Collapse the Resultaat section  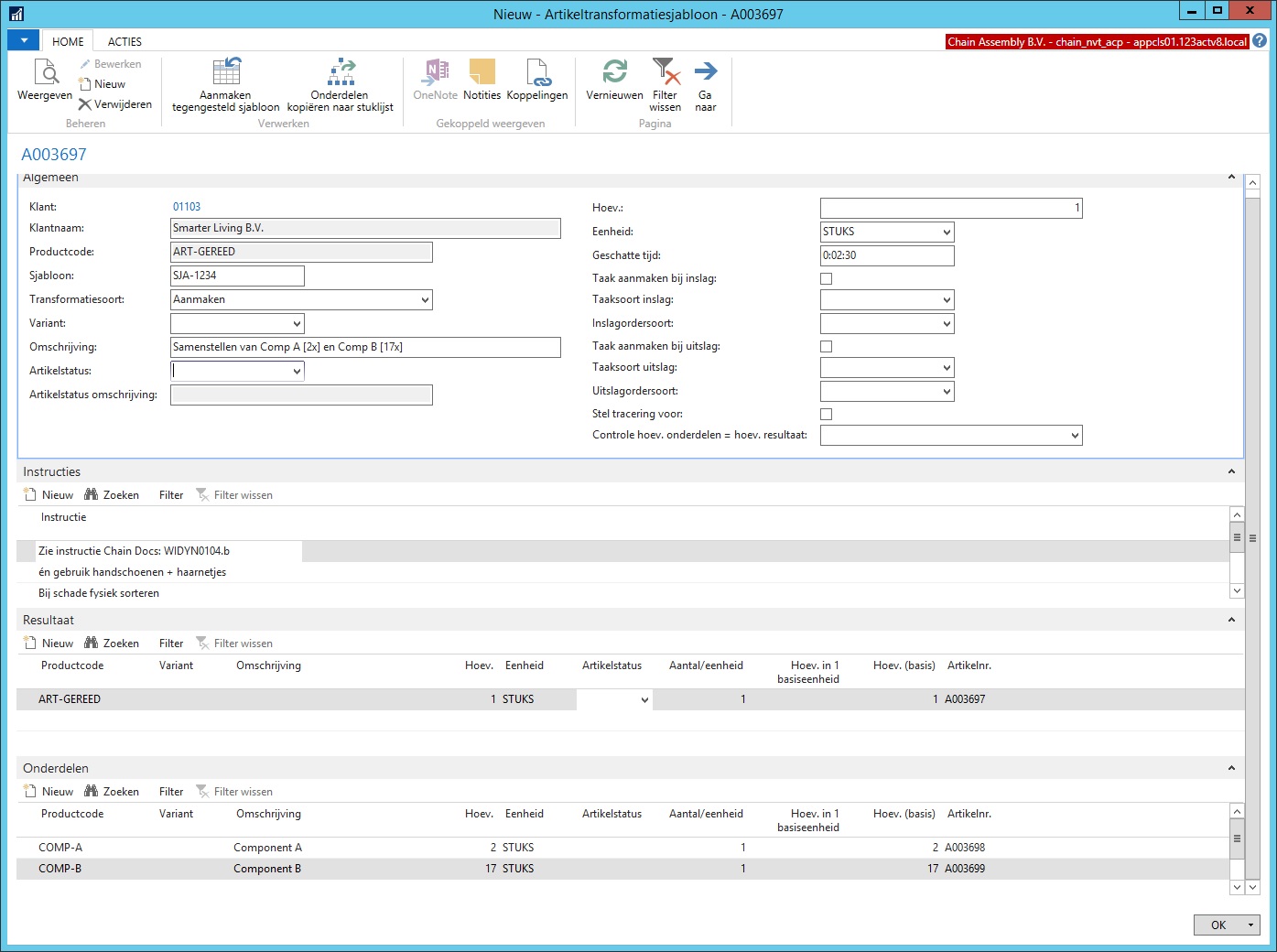click(x=1231, y=620)
